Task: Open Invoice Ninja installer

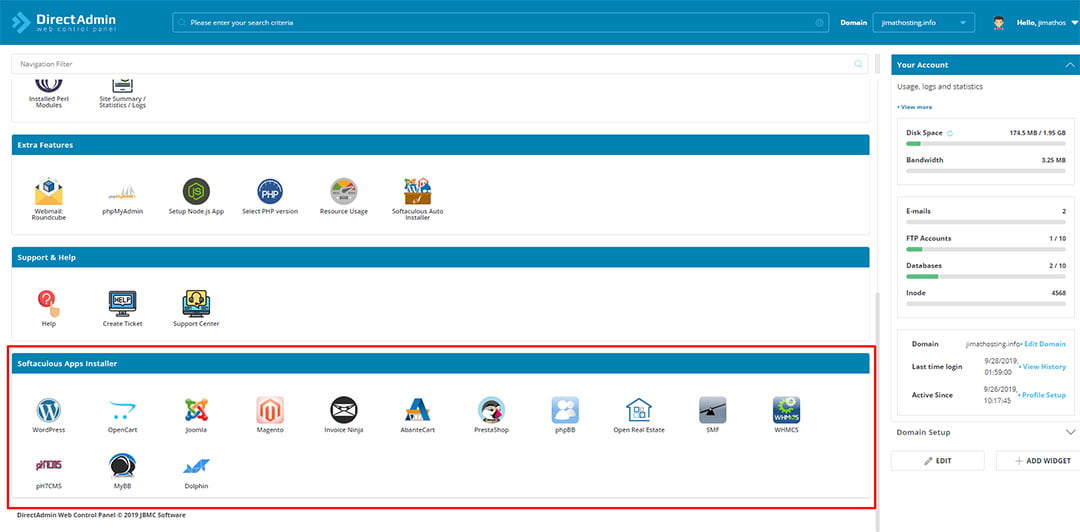Action: (344, 411)
